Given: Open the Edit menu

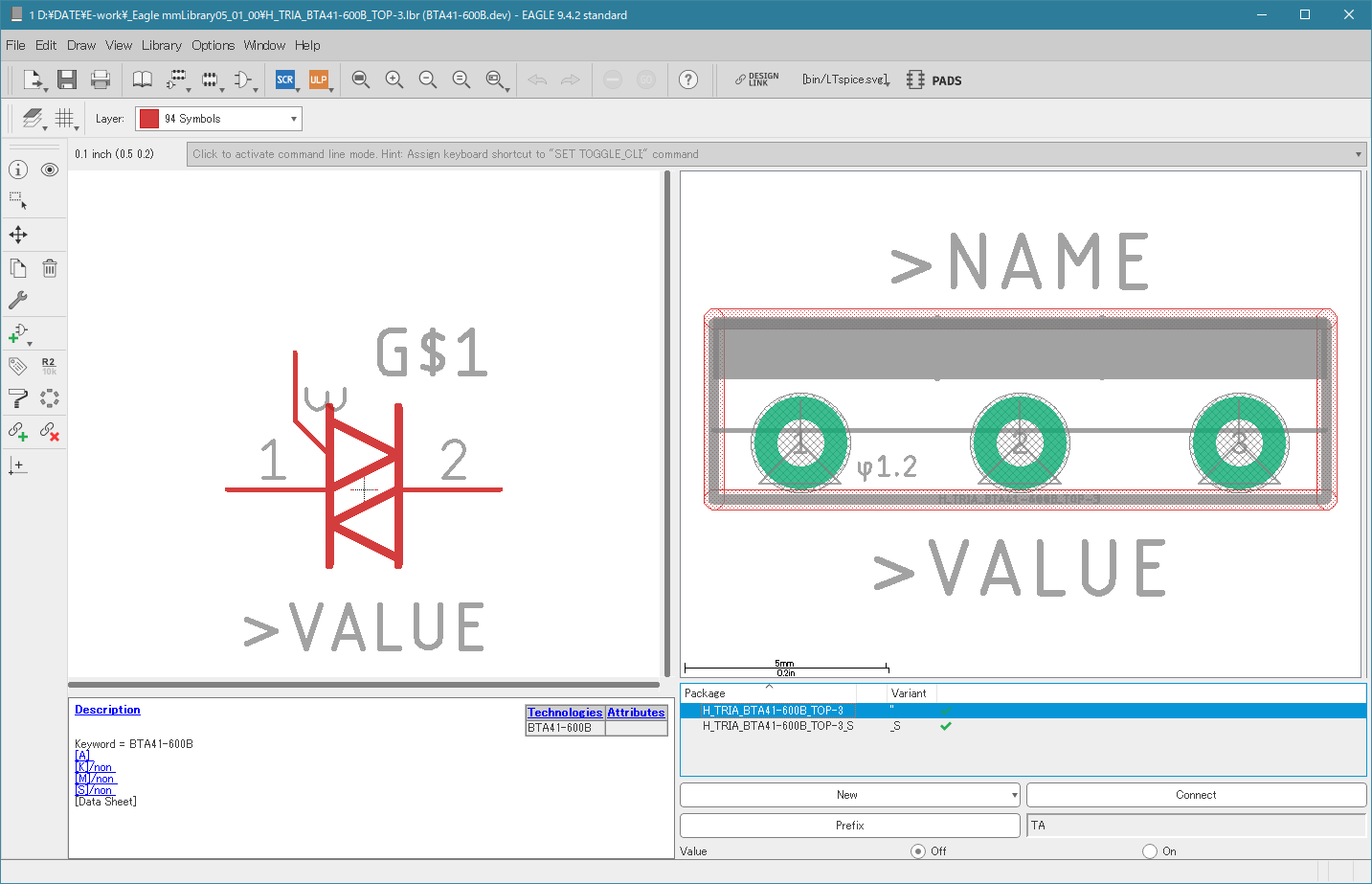Looking at the screenshot, I should [46, 45].
